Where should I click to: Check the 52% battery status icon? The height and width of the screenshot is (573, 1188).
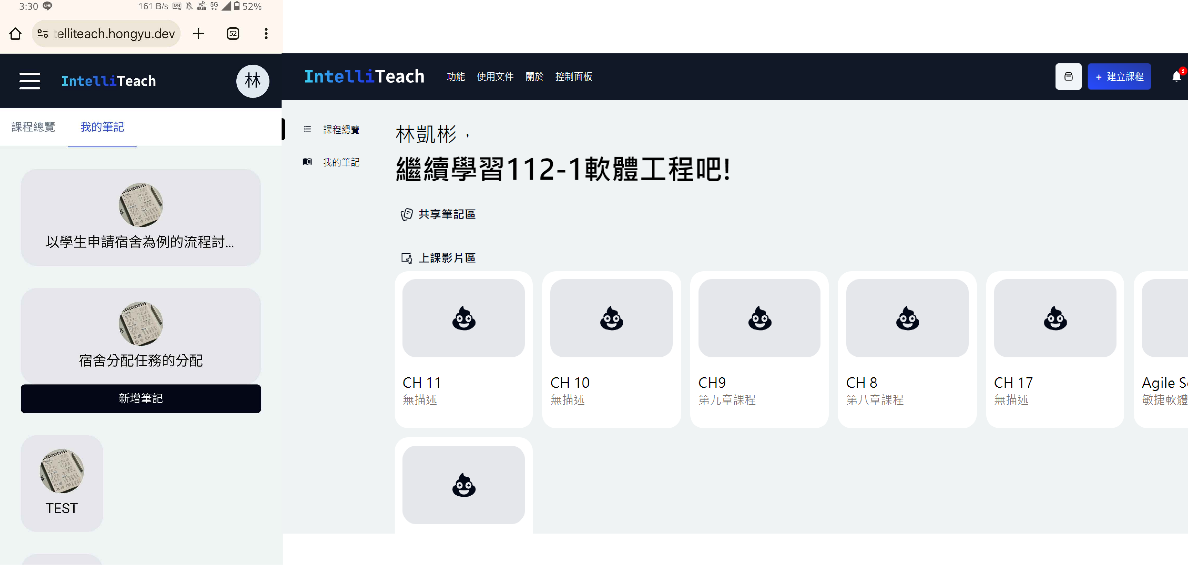coord(239,6)
